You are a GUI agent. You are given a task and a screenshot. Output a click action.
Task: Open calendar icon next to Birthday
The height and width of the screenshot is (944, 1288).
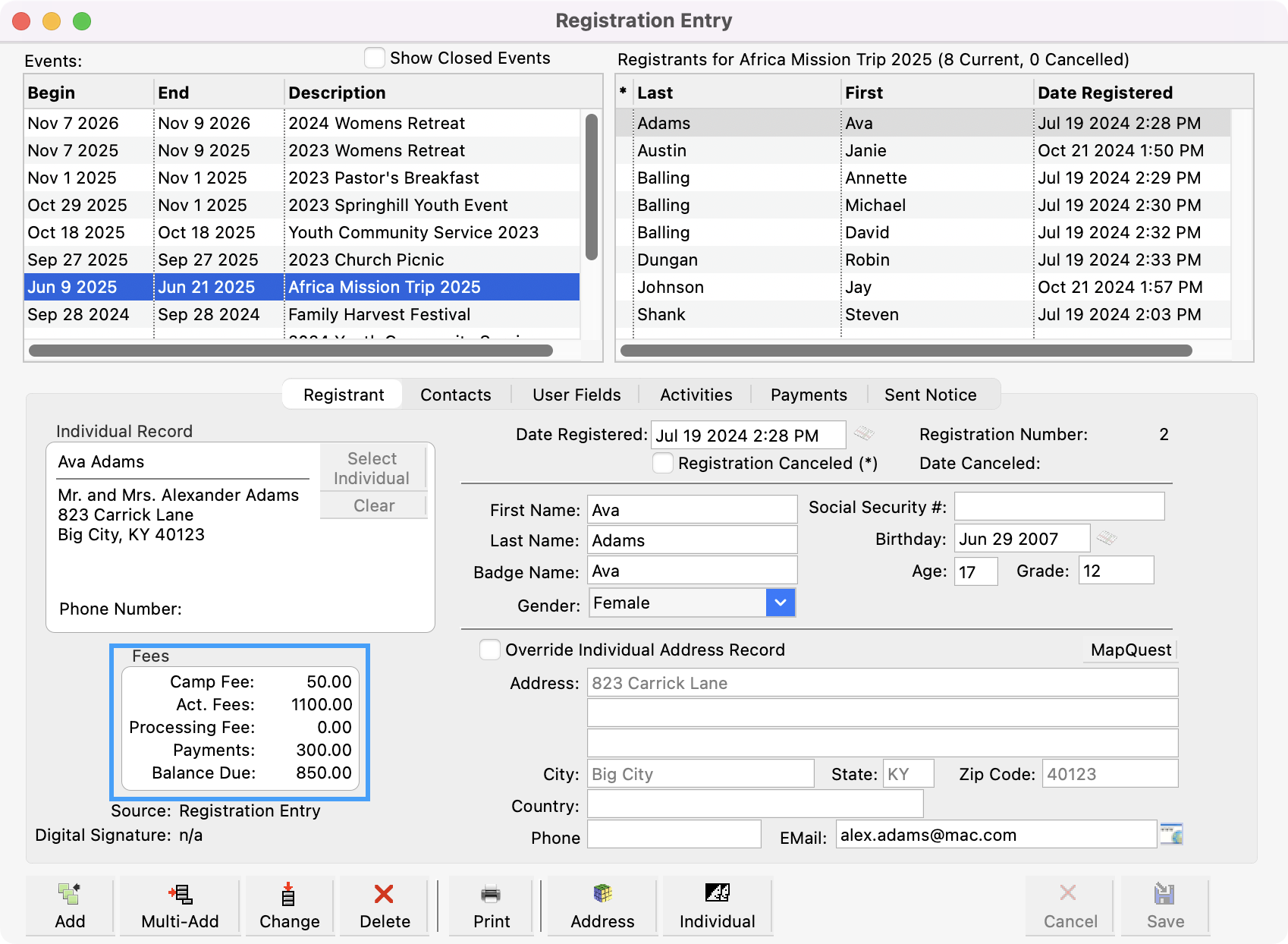tap(1107, 538)
